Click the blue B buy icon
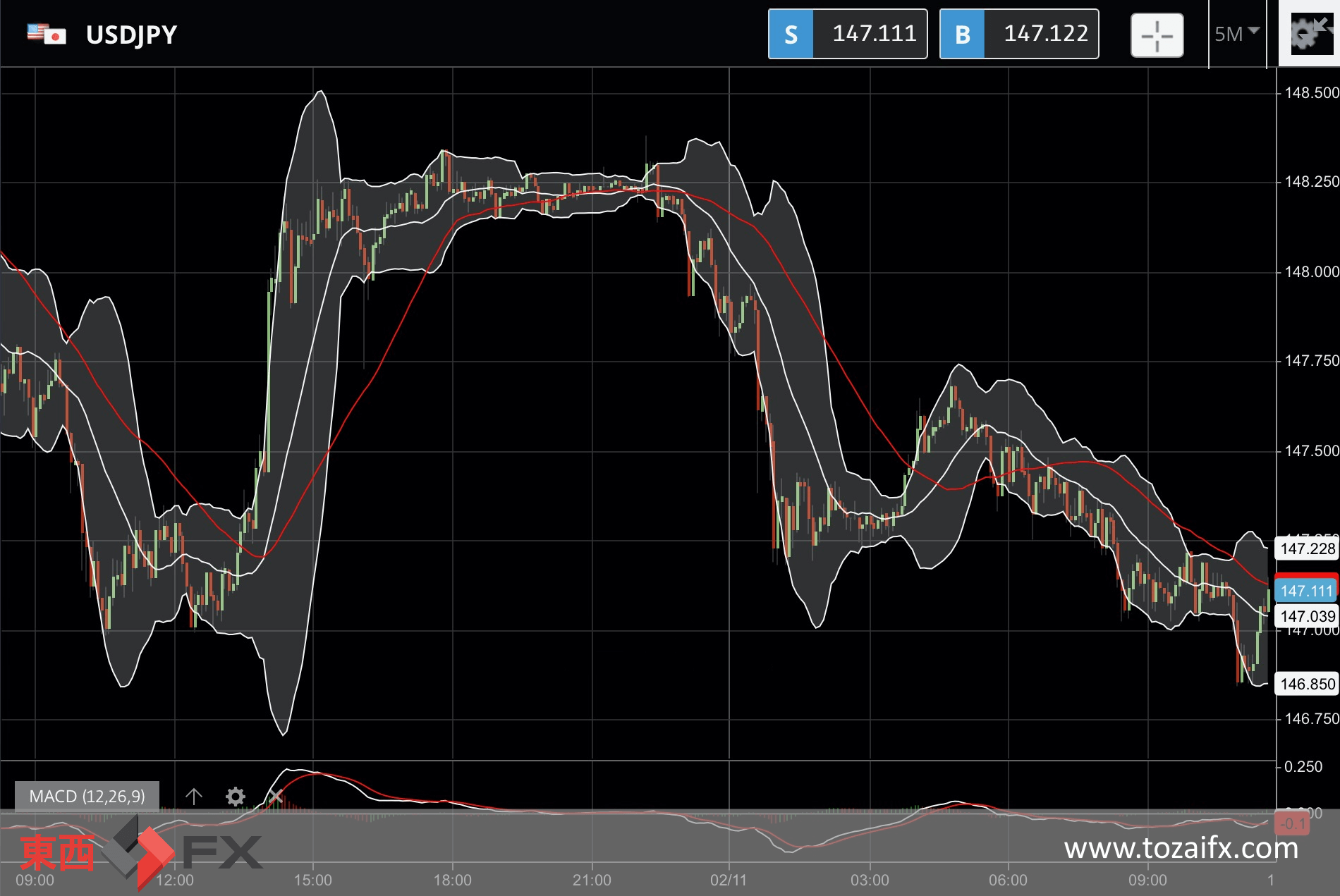Image resolution: width=1340 pixels, height=896 pixels. pyautogui.click(x=962, y=34)
